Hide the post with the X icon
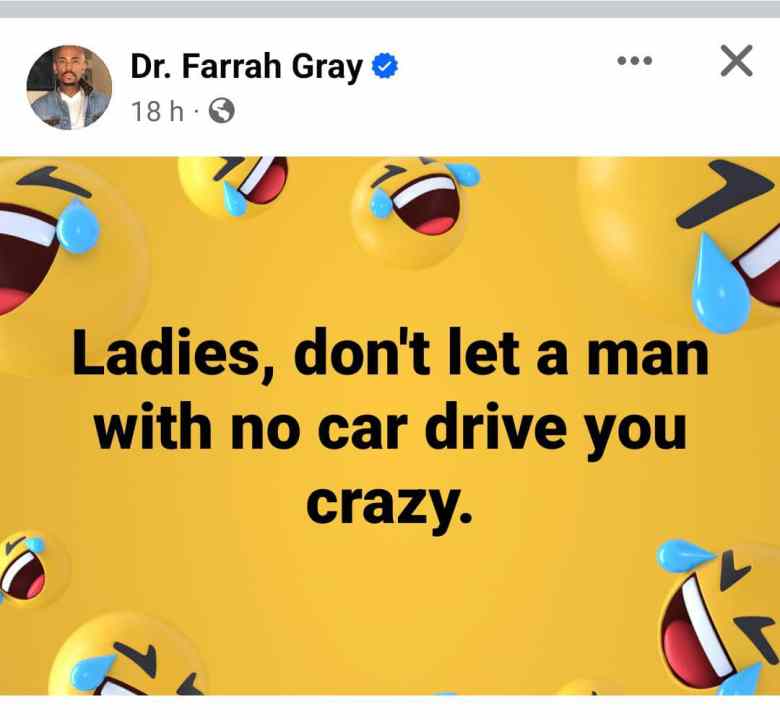The height and width of the screenshot is (720, 780). pos(736,61)
